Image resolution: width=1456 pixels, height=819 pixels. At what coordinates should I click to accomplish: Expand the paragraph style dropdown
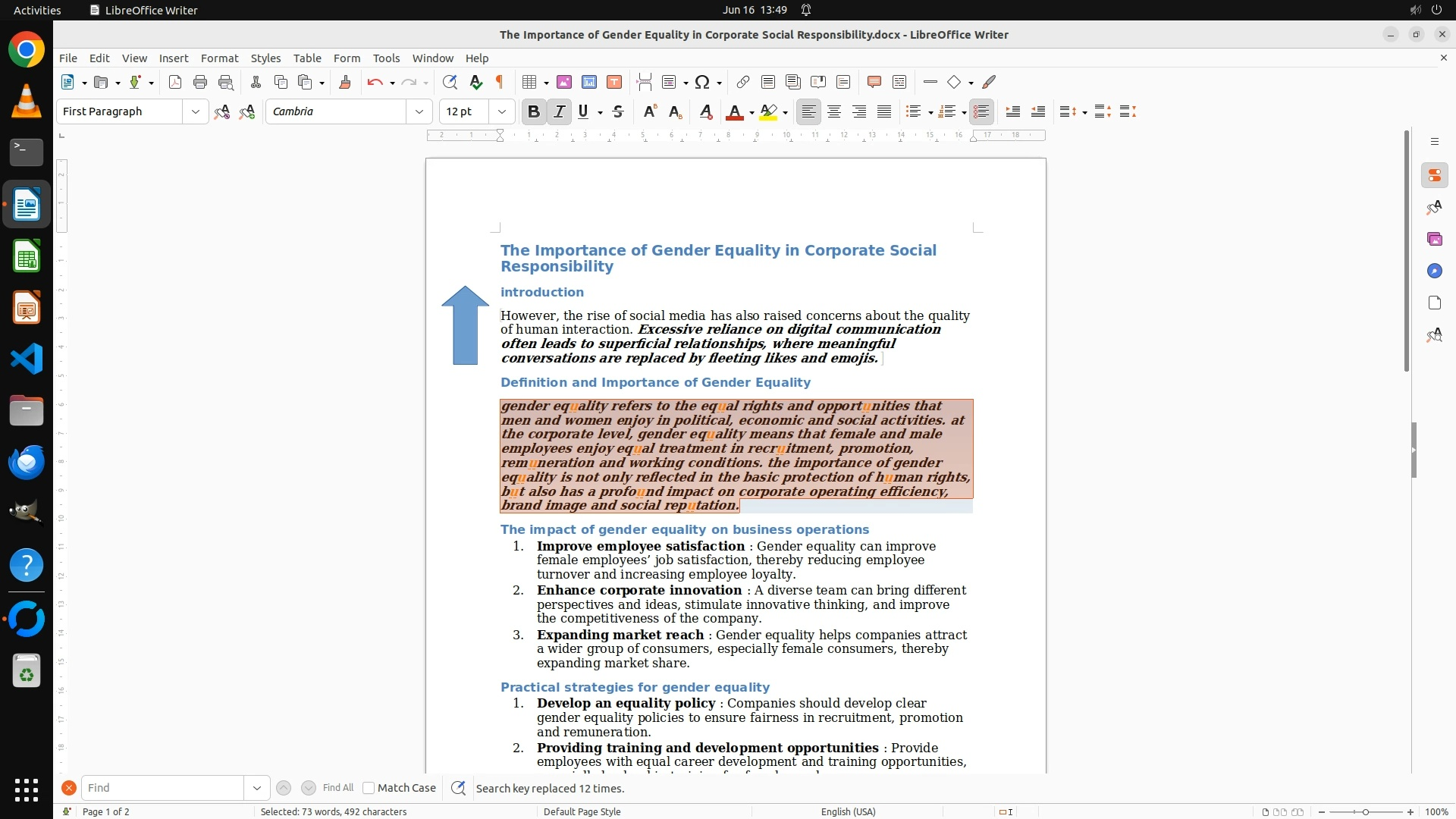196,112
